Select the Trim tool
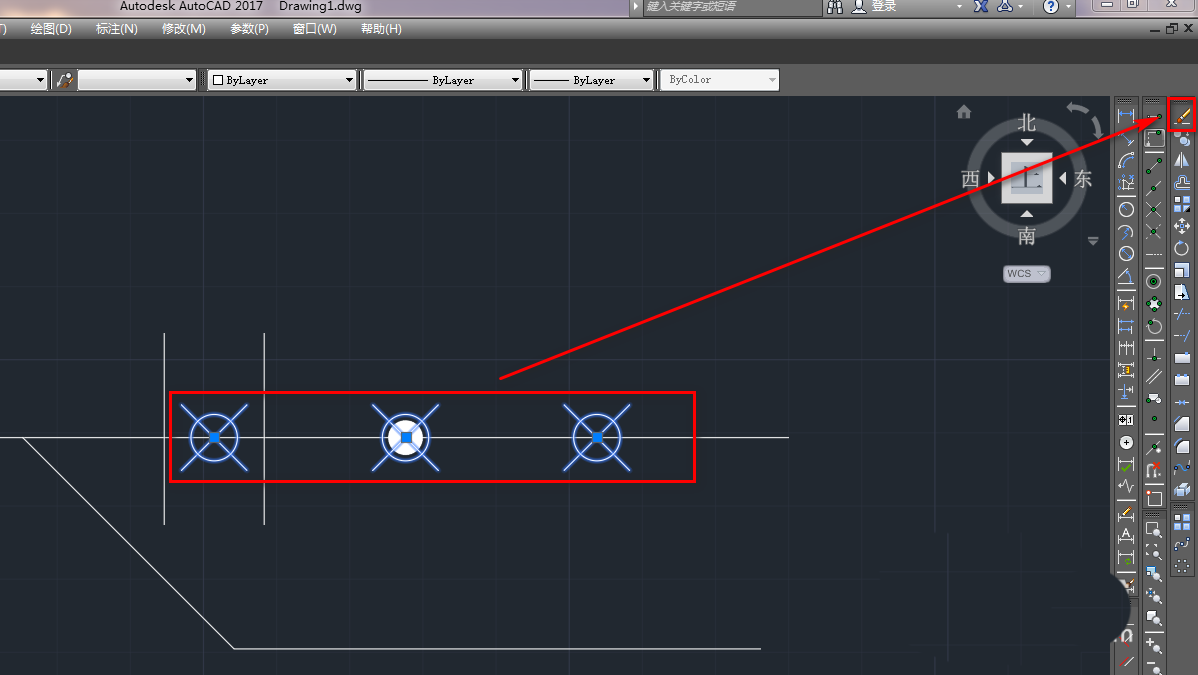This screenshot has height=675, width=1198. [1182, 314]
